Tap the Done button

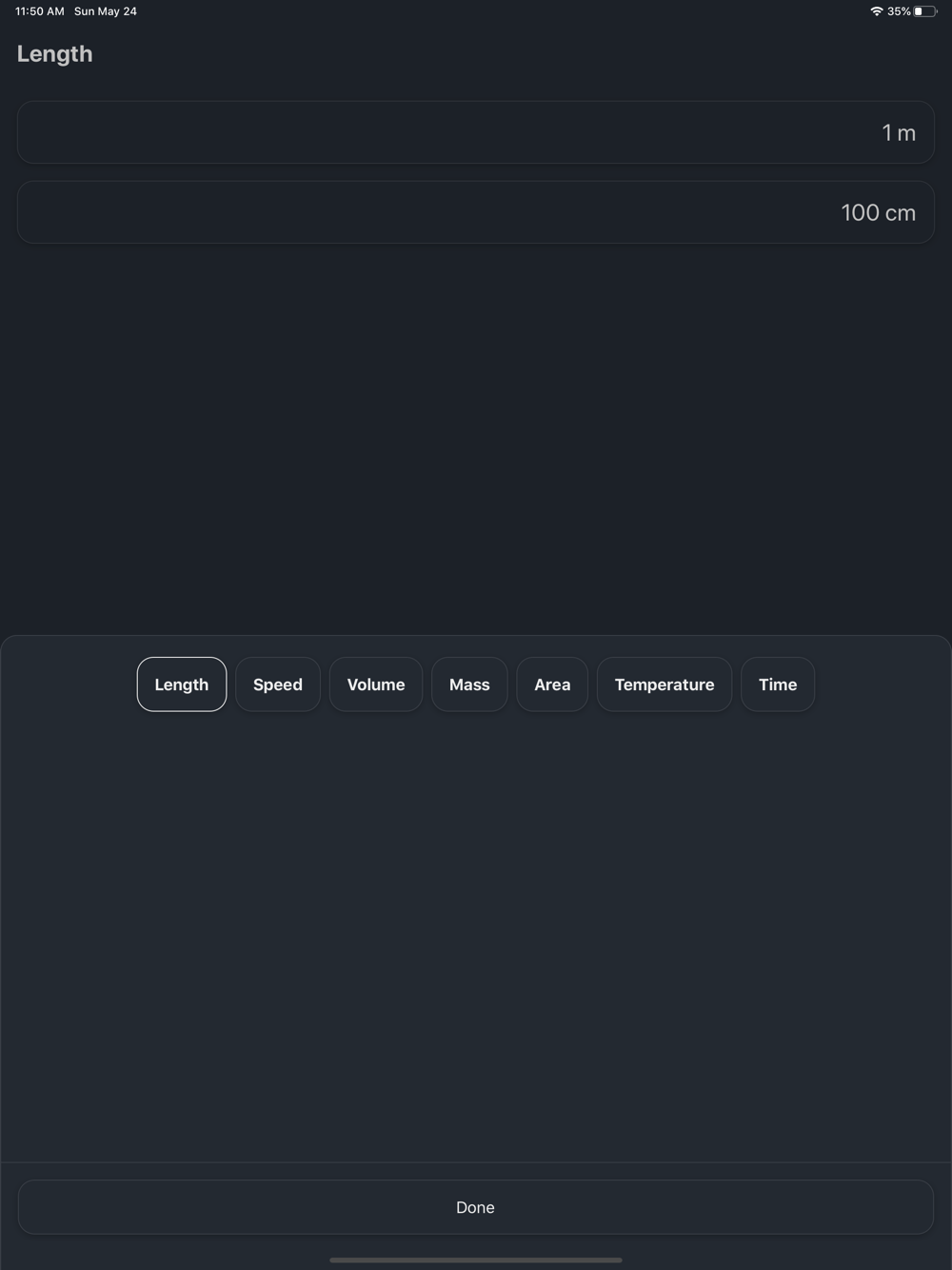click(x=476, y=1207)
